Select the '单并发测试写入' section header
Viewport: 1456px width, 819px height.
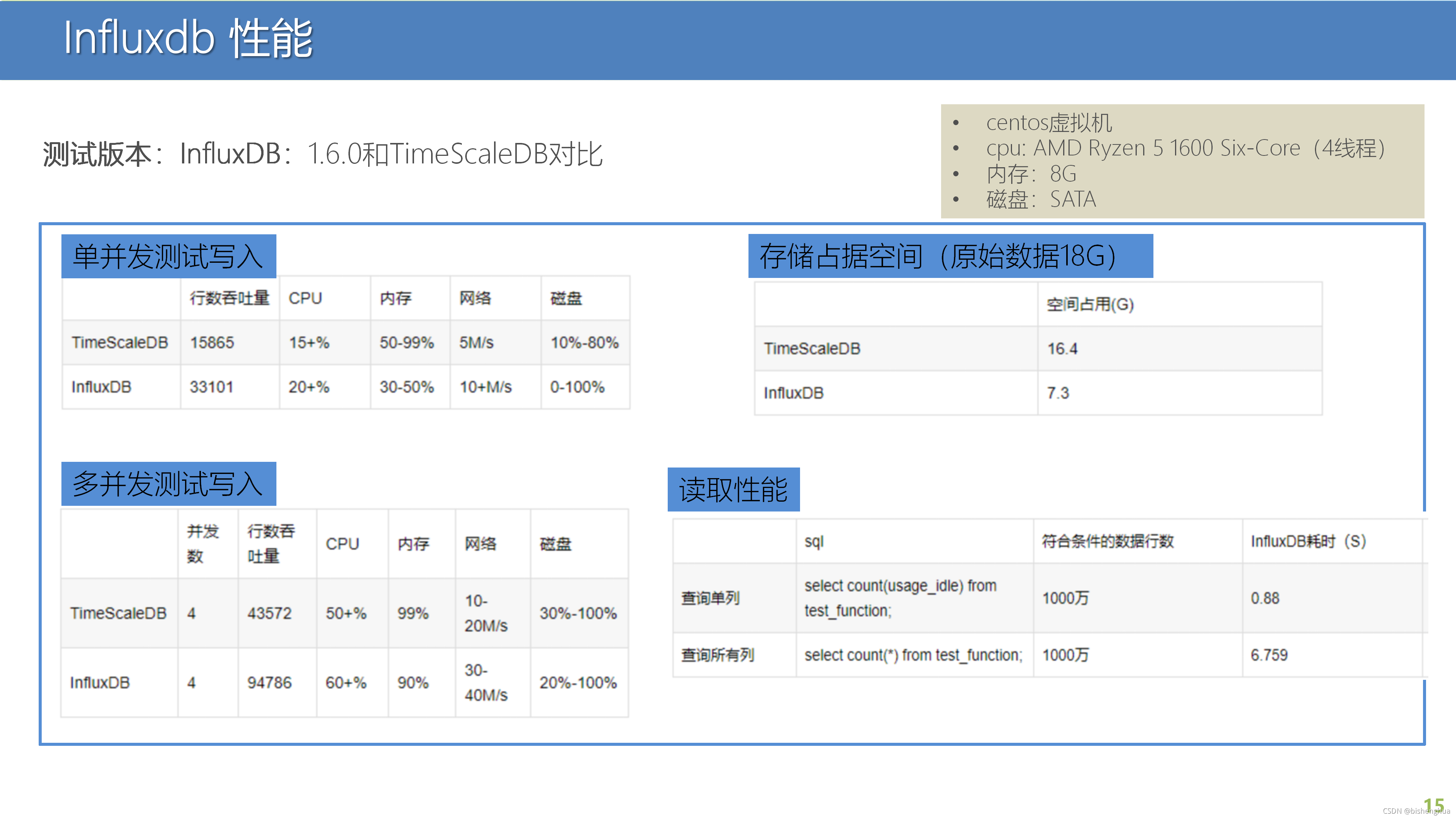[168, 256]
